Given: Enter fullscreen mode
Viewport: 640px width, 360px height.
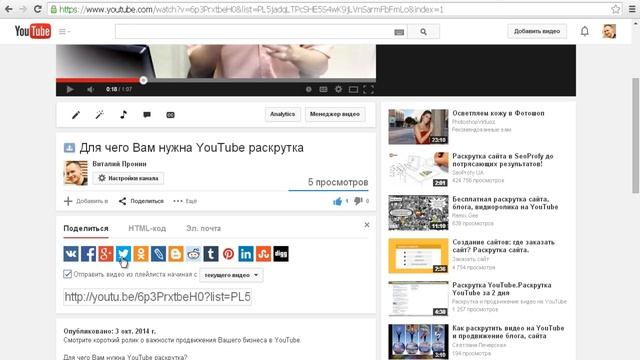Looking at the screenshot, I should pos(368,89).
